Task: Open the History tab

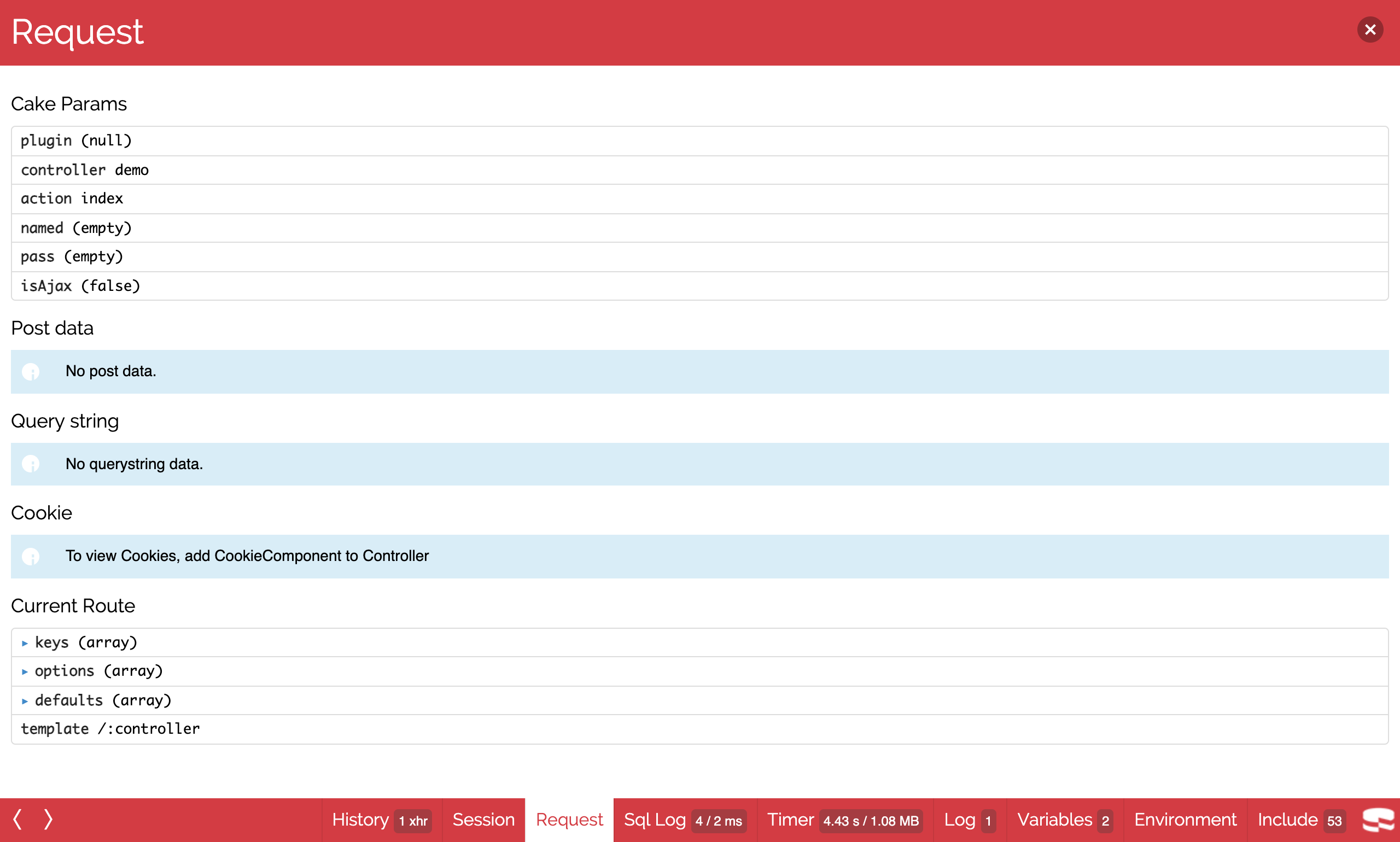Action: click(381, 820)
